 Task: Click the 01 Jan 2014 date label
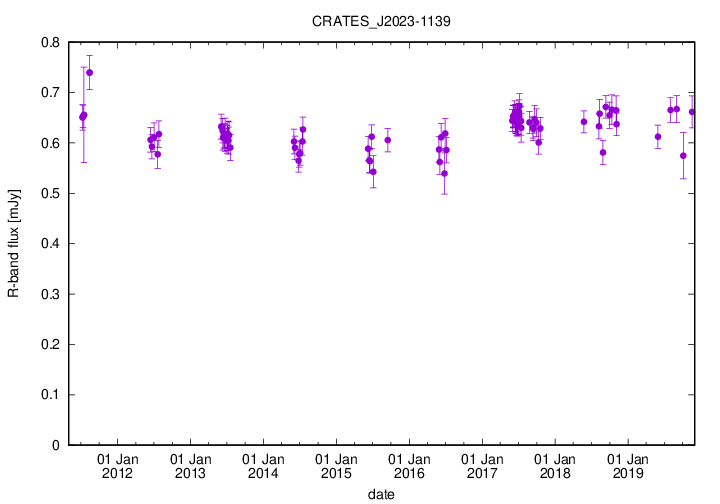point(263,466)
